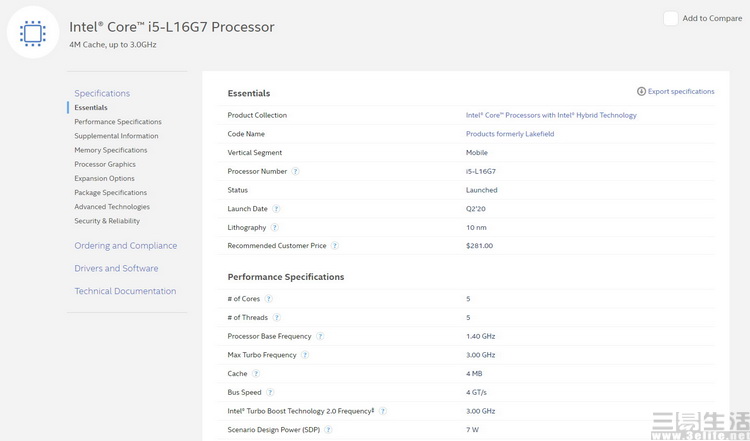Screen dimensions: 750x441
Task: Select the Specifications sidebar heading
Action: coord(102,93)
